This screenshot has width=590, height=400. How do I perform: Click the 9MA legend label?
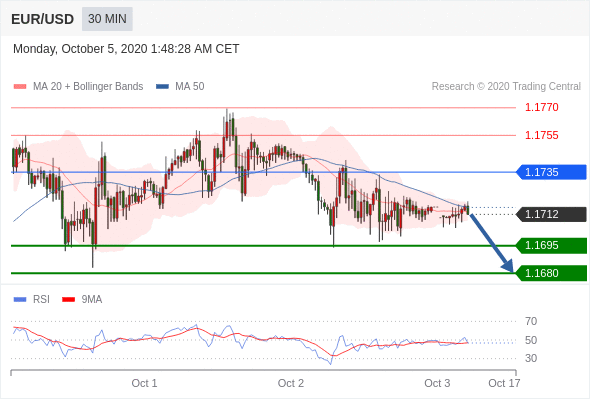click(92, 300)
